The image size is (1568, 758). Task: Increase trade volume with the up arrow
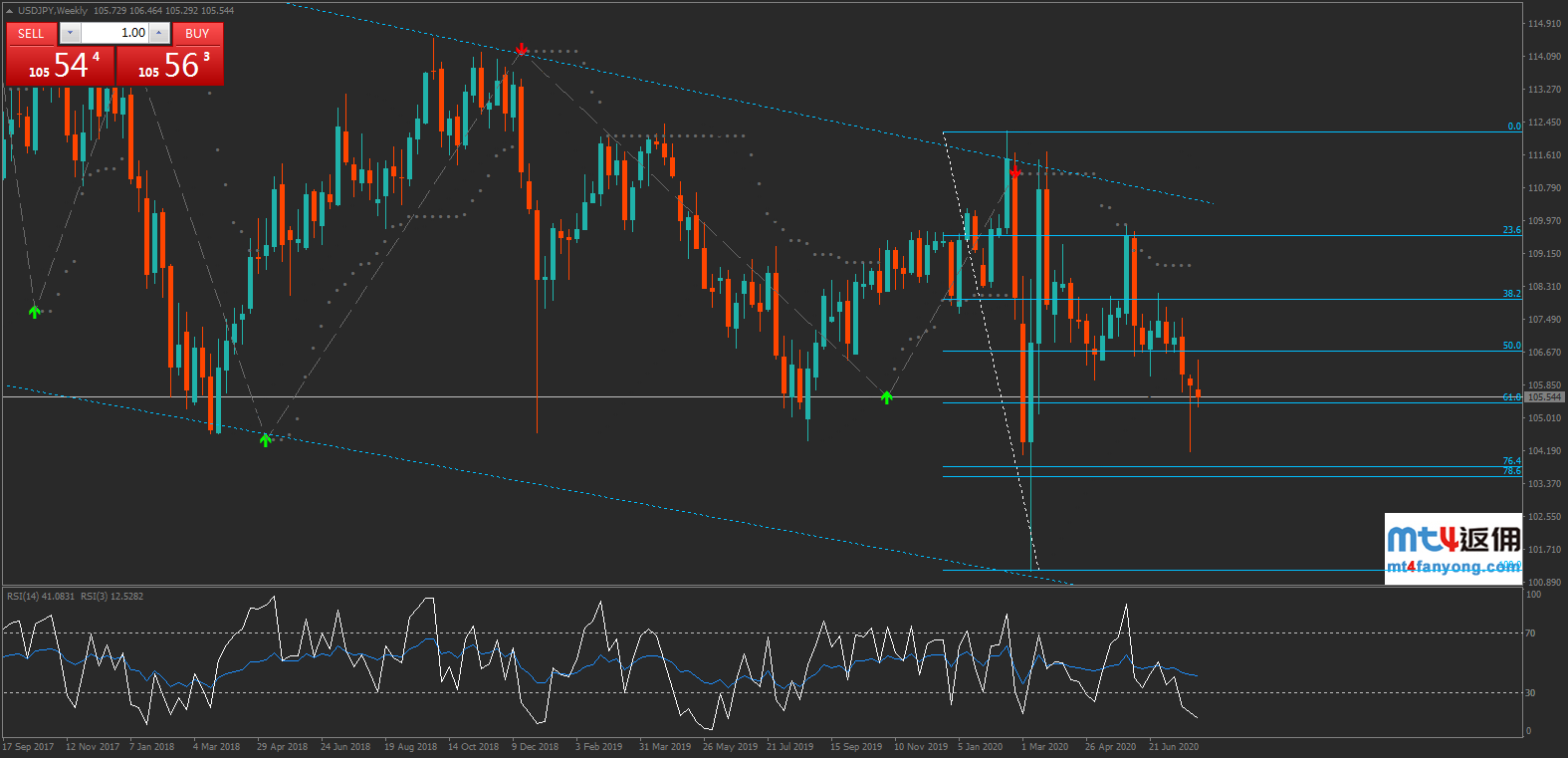pos(159,33)
